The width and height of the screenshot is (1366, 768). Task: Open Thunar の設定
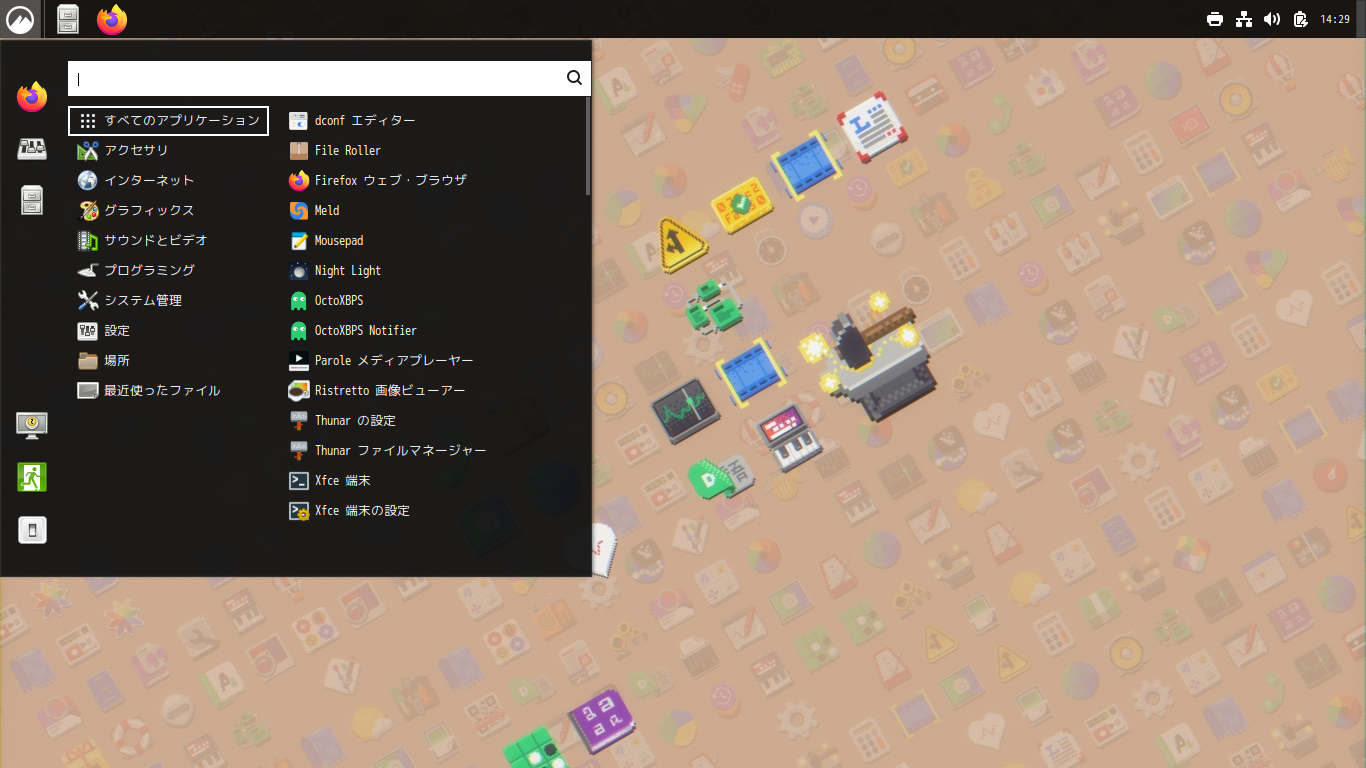[x=432, y=420]
